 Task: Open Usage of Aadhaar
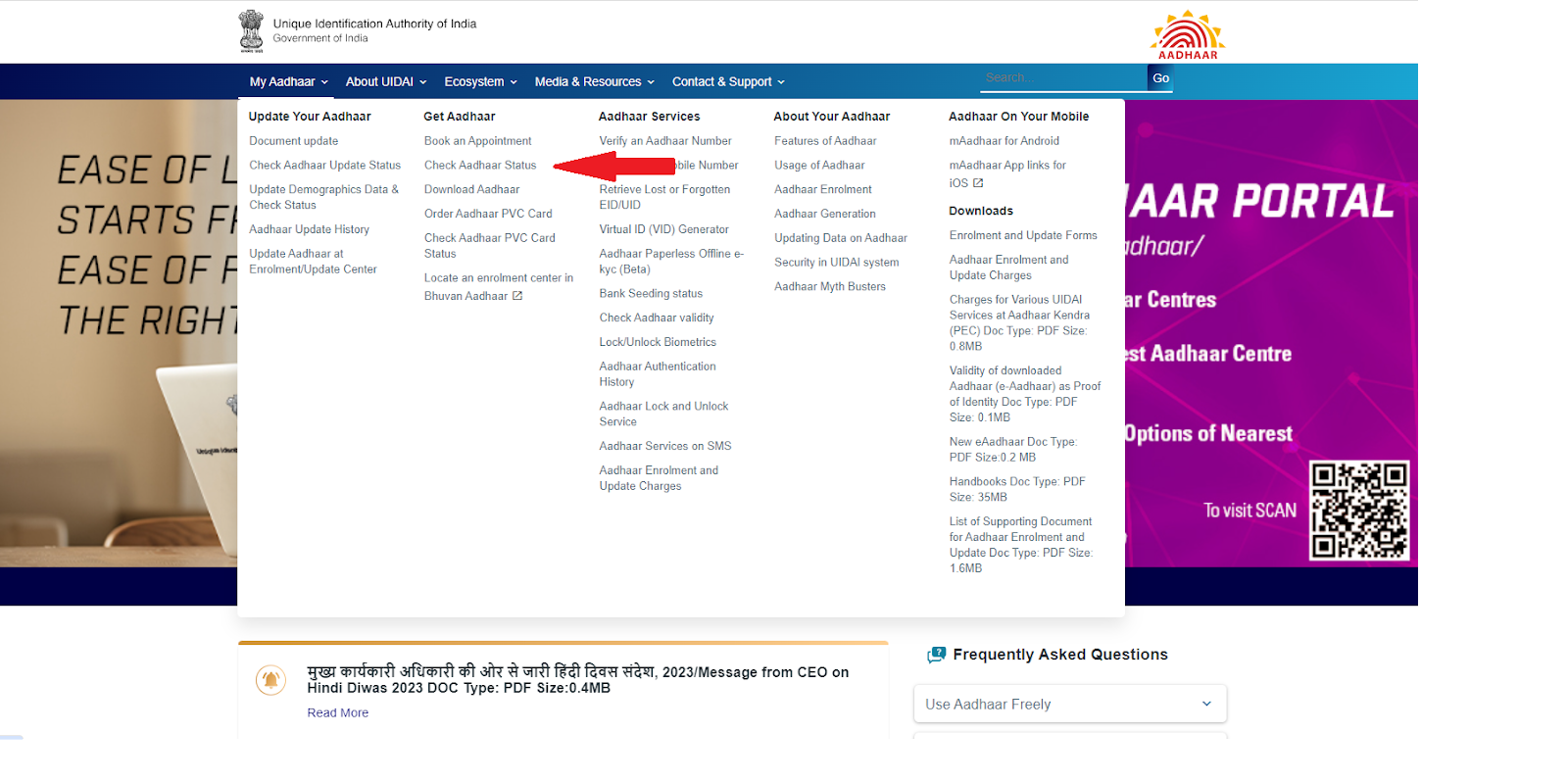point(819,166)
